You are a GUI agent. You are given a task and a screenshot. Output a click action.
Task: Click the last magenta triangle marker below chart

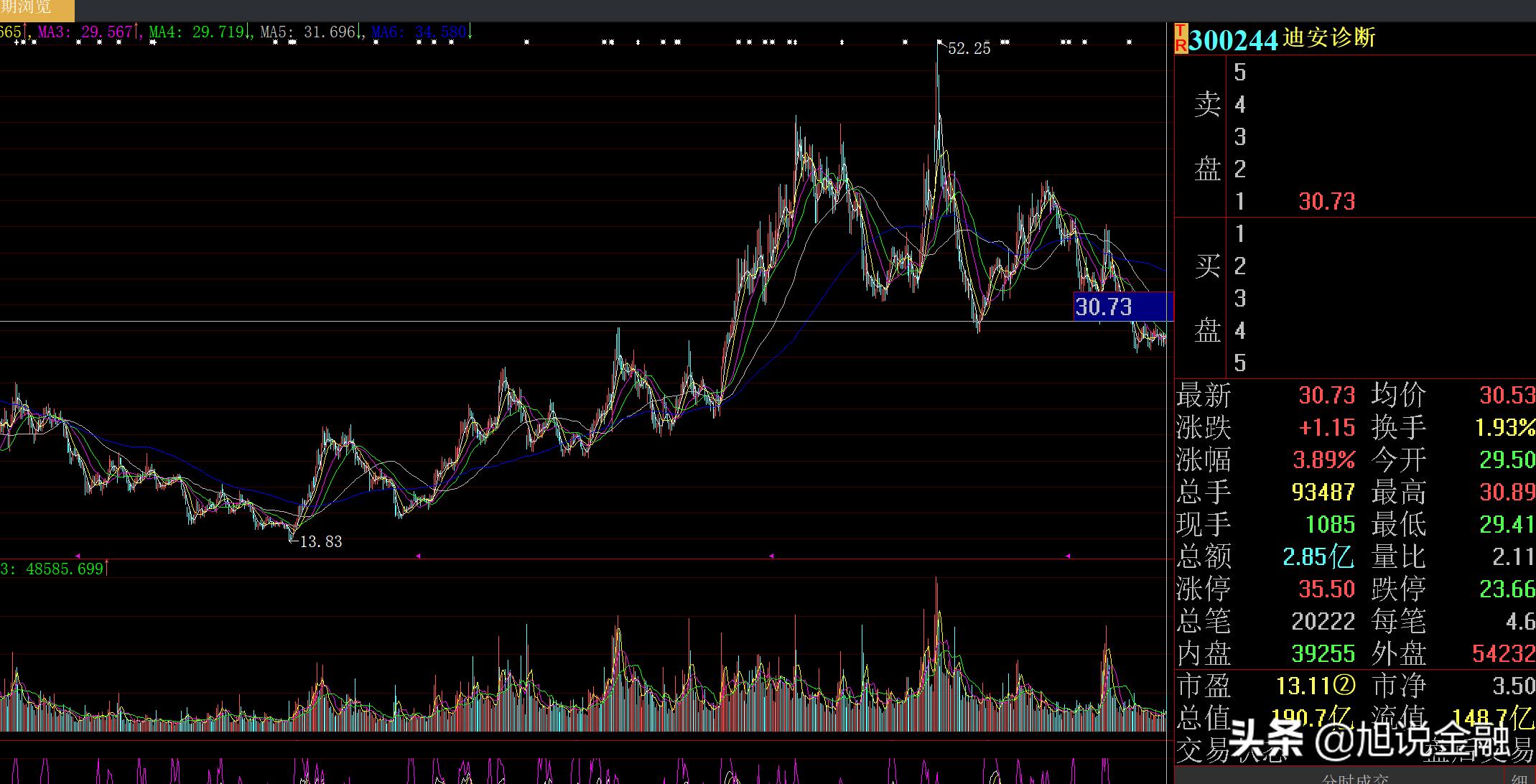pyautogui.click(x=1068, y=555)
